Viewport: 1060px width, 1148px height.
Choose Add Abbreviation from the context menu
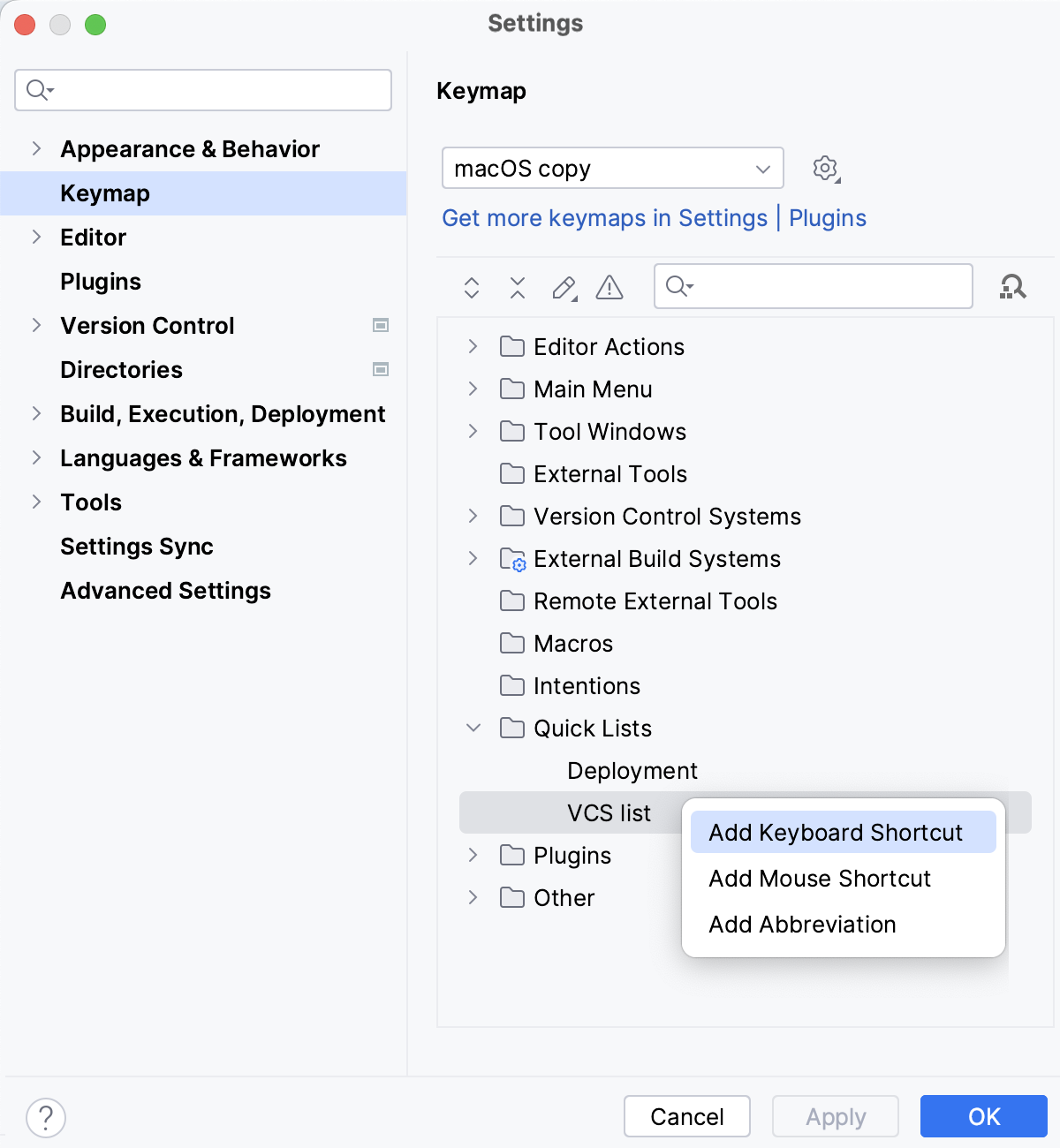[801, 924]
